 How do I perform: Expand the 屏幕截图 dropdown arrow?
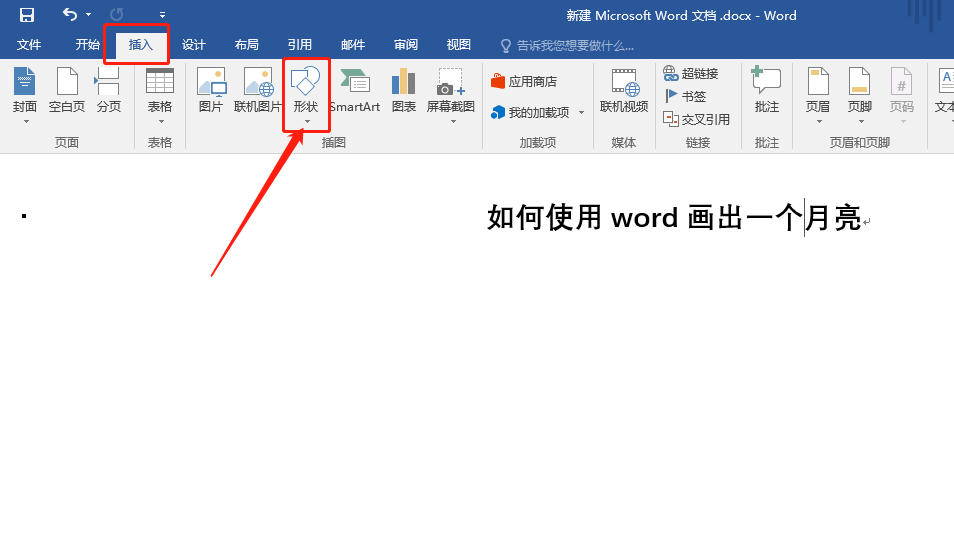point(453,122)
